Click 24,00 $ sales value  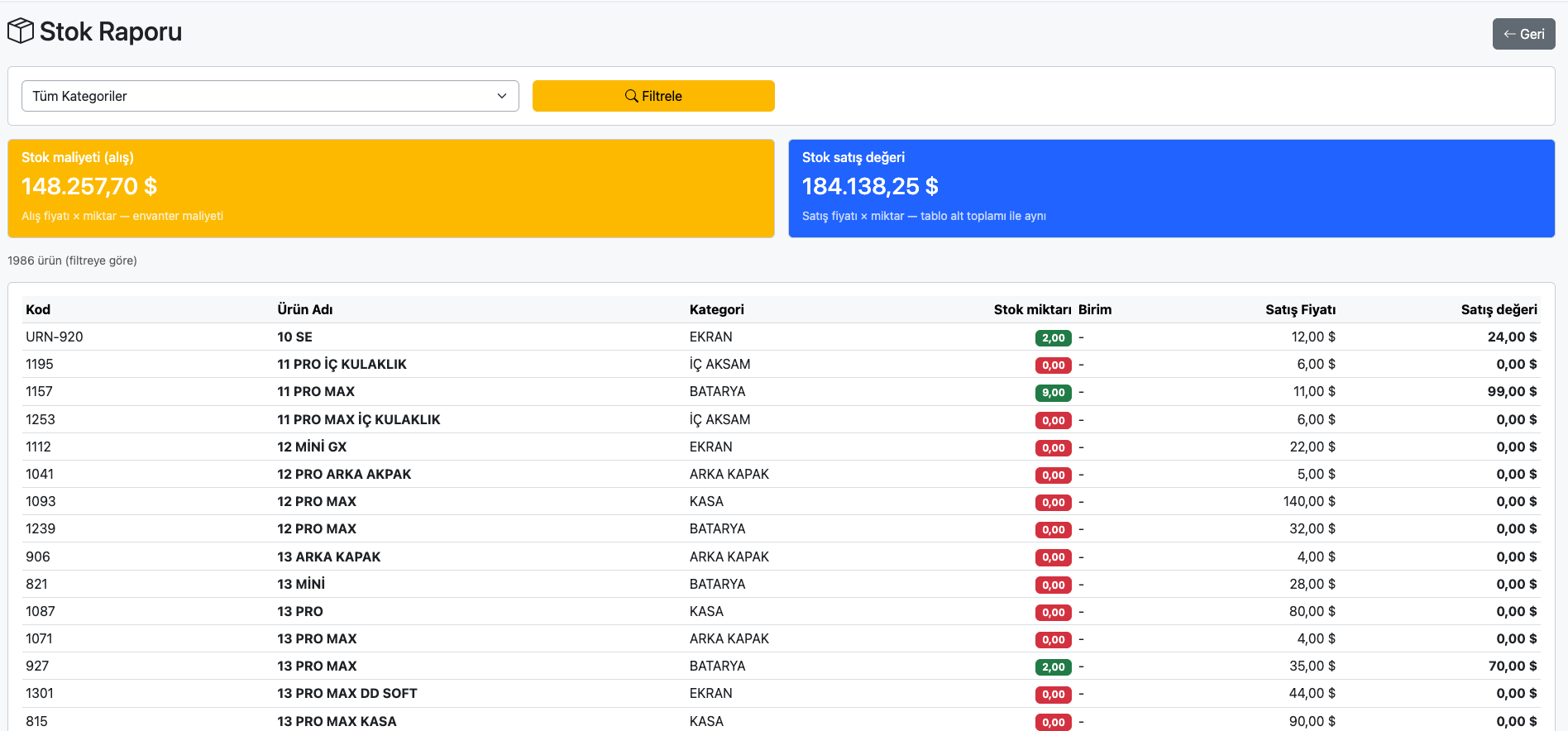click(1512, 337)
